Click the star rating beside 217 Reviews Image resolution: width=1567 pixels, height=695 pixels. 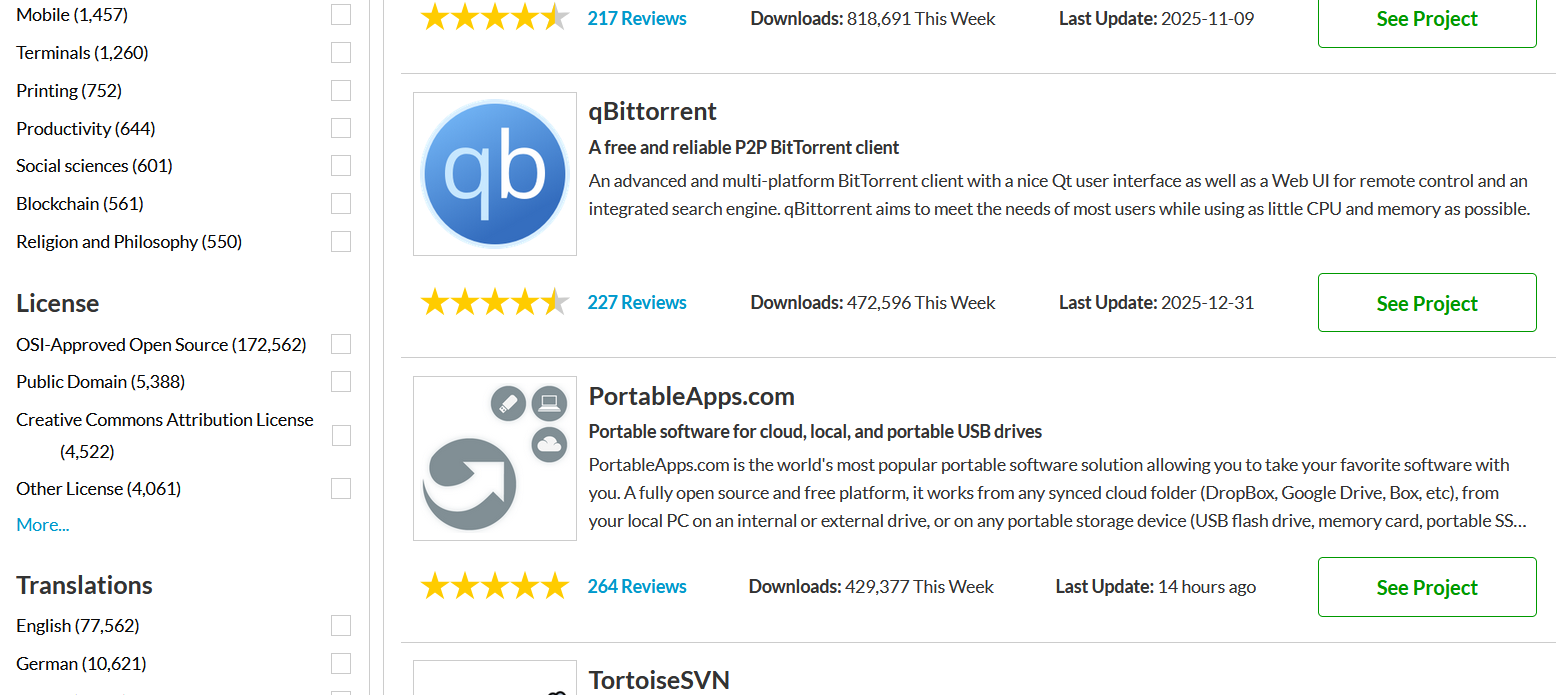point(495,18)
